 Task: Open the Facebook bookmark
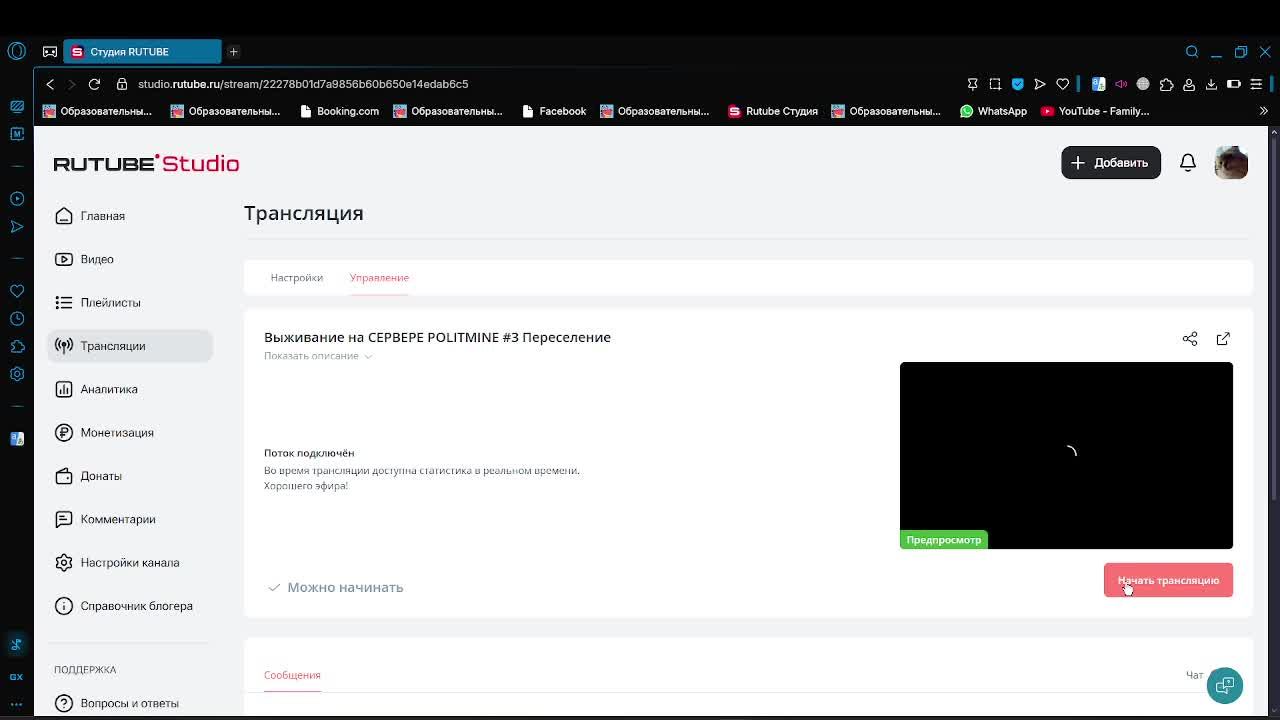point(554,111)
